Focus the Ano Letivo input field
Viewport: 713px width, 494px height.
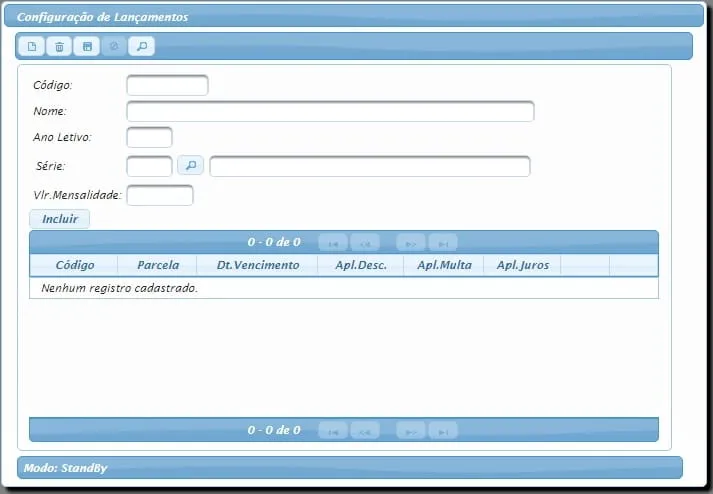[x=149, y=137]
